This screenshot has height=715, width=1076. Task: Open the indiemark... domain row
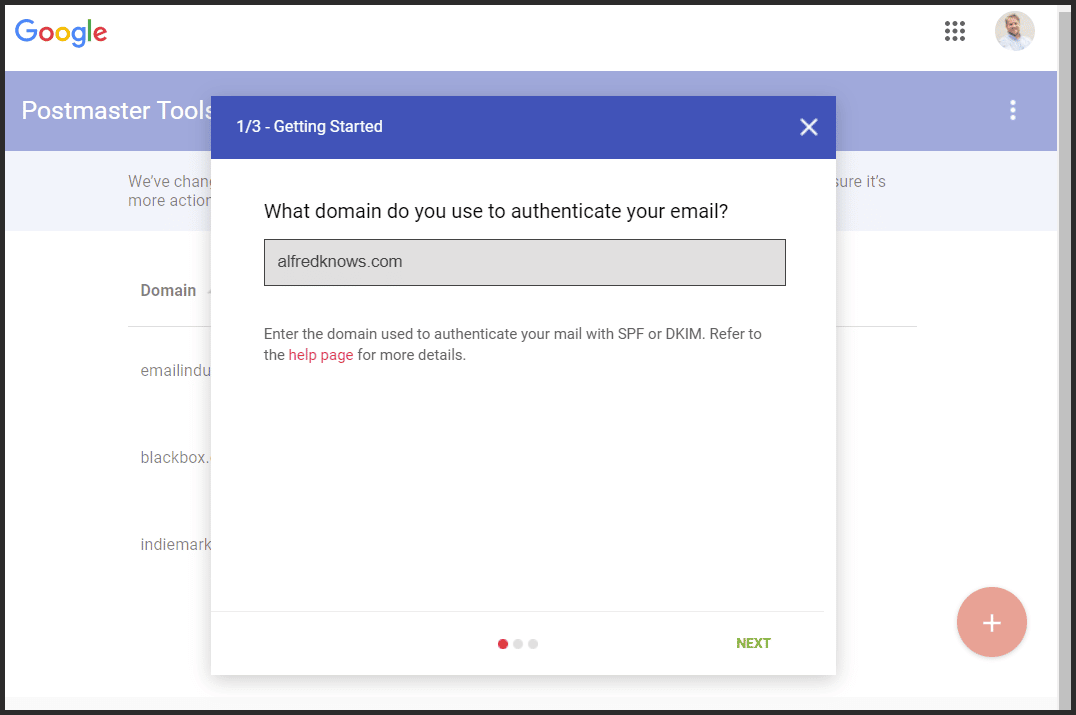(175, 544)
